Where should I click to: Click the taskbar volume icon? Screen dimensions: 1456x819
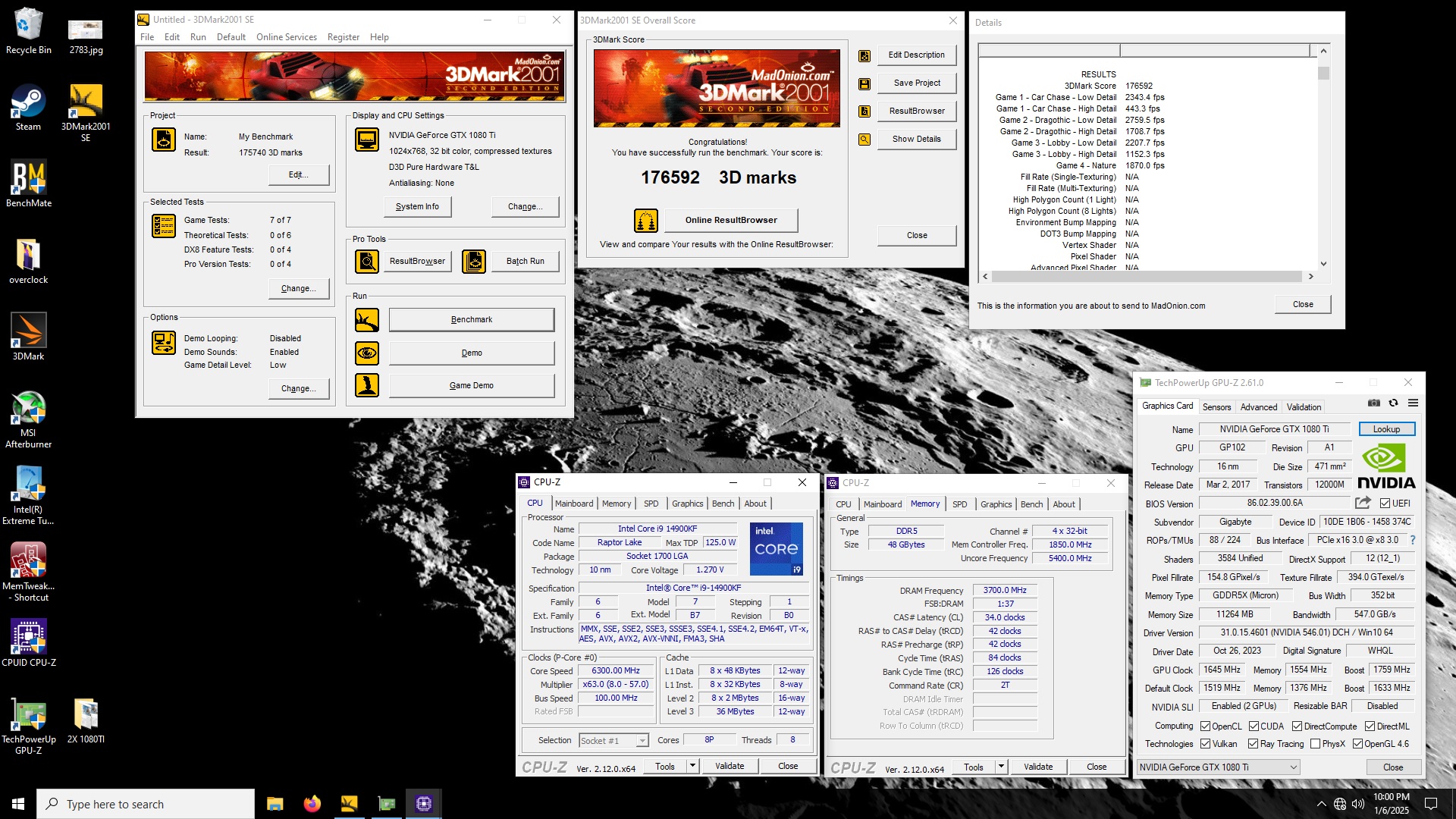(x=1357, y=804)
